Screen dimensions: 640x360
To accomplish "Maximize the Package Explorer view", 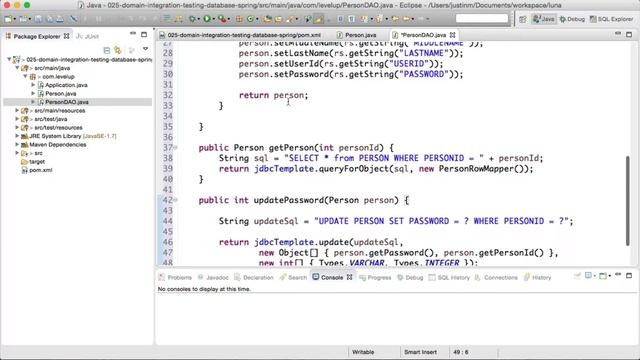I will 144,35.
